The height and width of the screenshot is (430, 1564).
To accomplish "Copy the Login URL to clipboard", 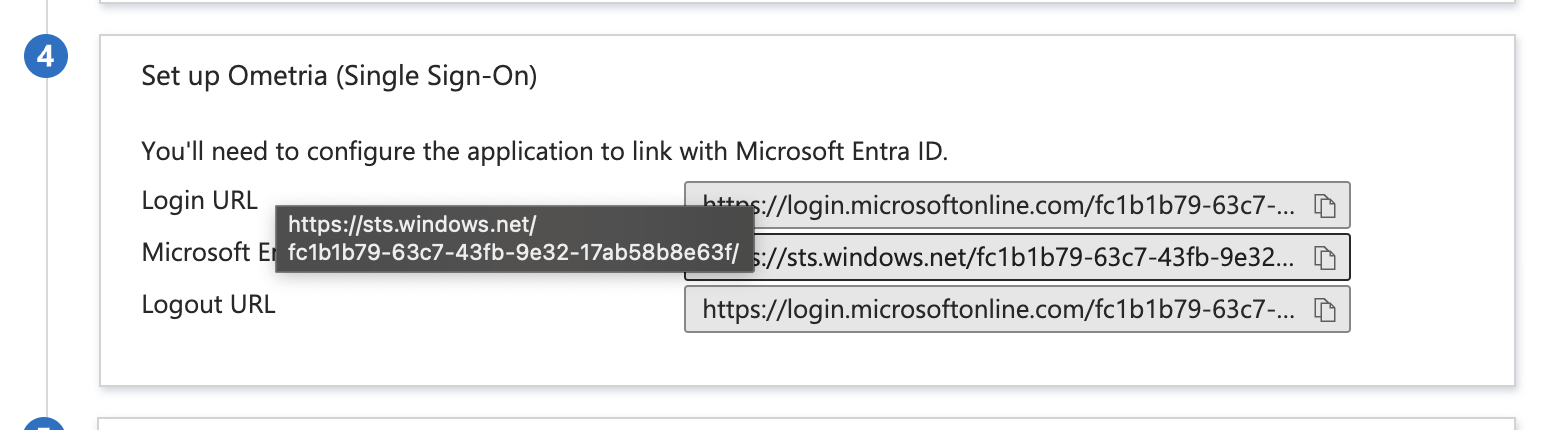I will (x=1325, y=206).
